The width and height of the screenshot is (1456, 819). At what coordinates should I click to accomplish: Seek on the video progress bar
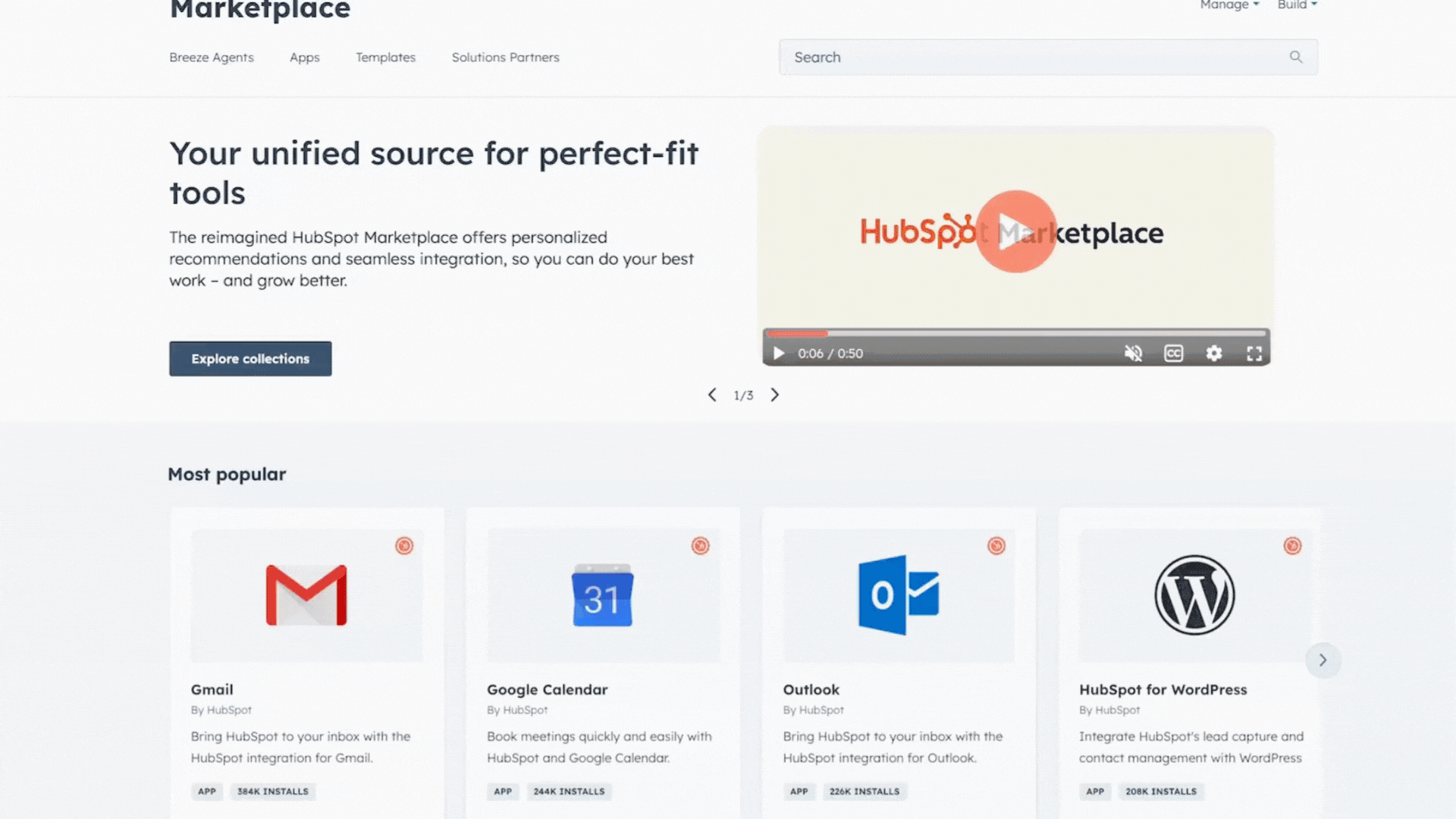(x=1016, y=334)
